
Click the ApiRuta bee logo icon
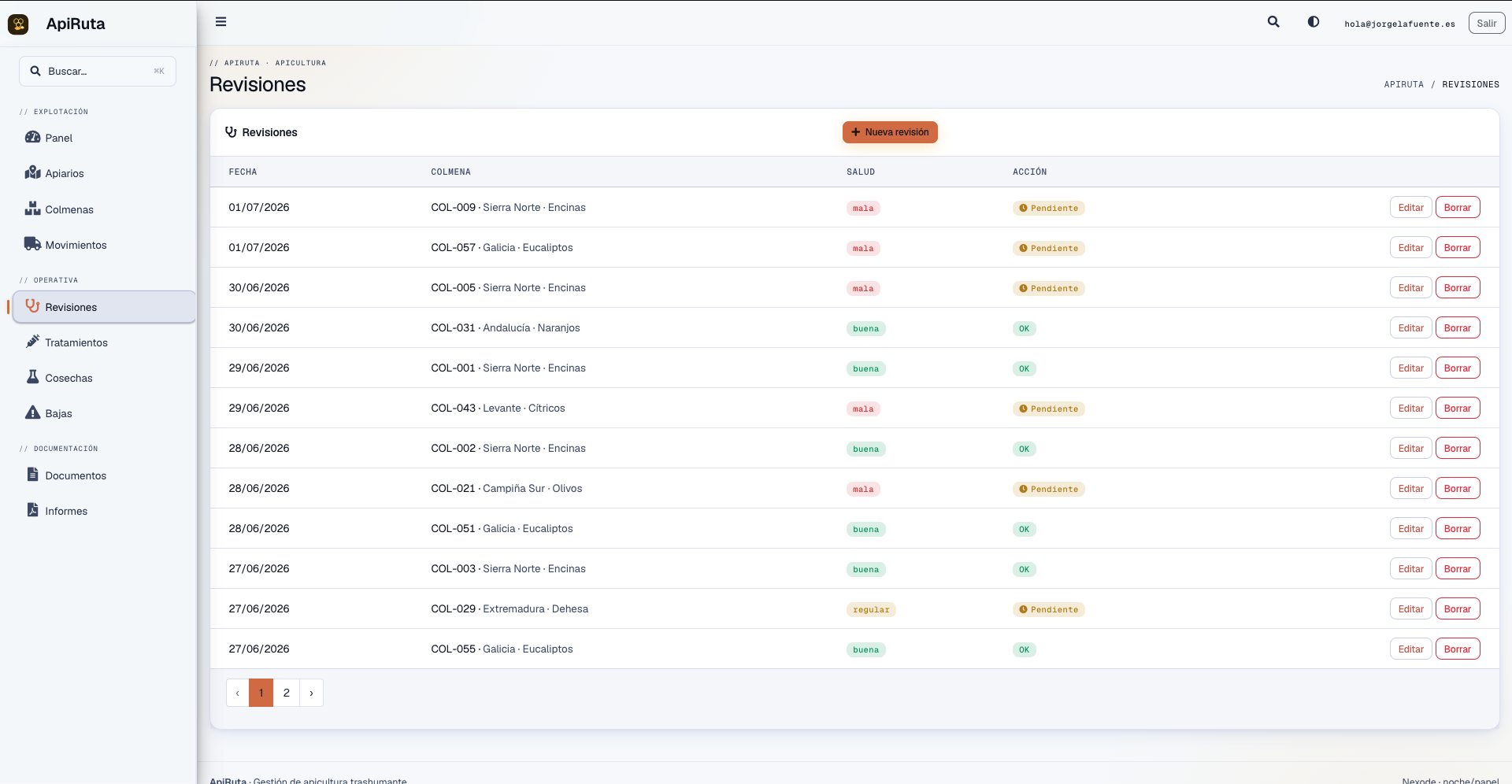[x=18, y=24]
